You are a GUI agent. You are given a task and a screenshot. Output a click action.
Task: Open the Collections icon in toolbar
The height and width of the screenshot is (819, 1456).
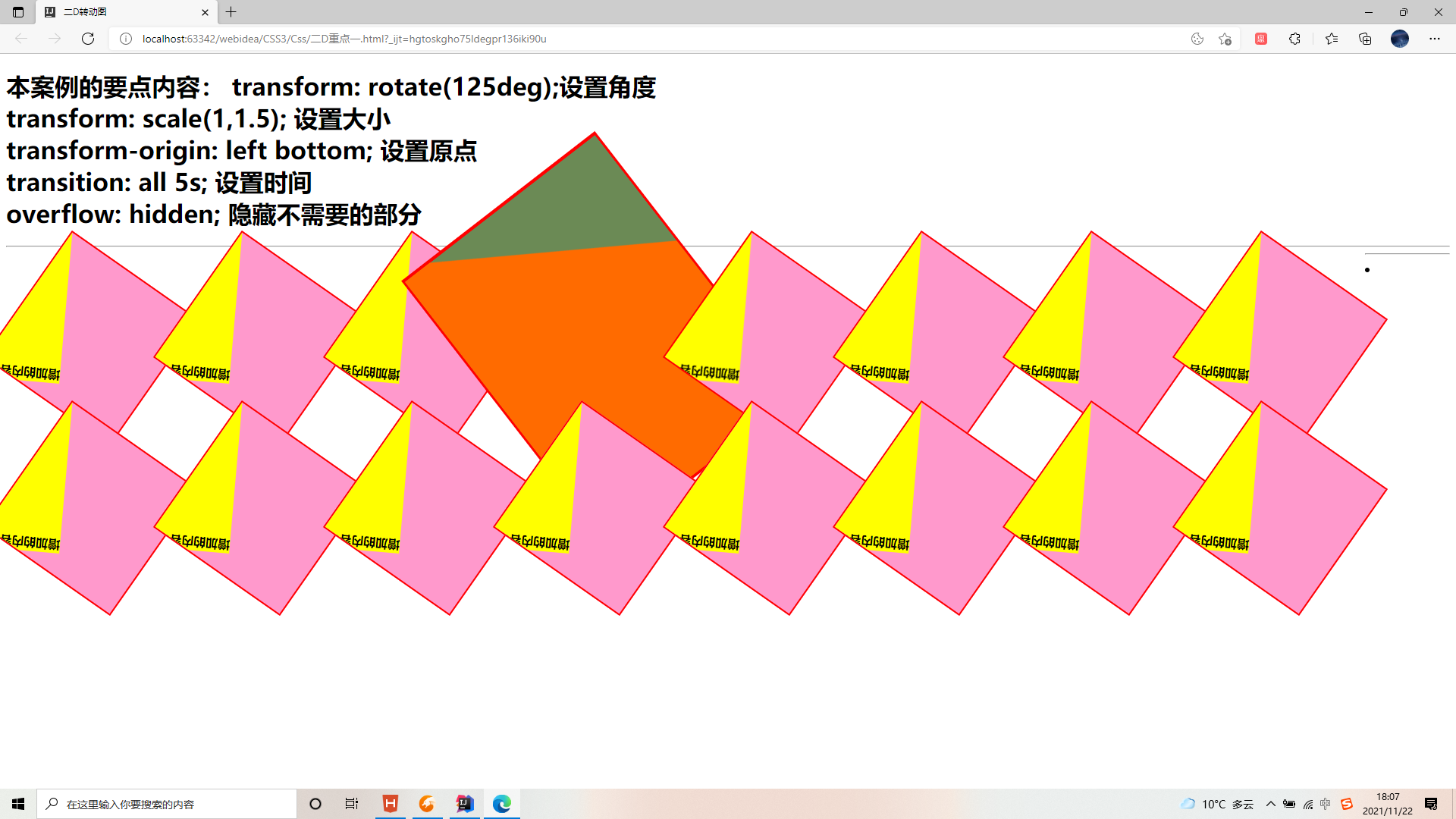pos(1365,39)
